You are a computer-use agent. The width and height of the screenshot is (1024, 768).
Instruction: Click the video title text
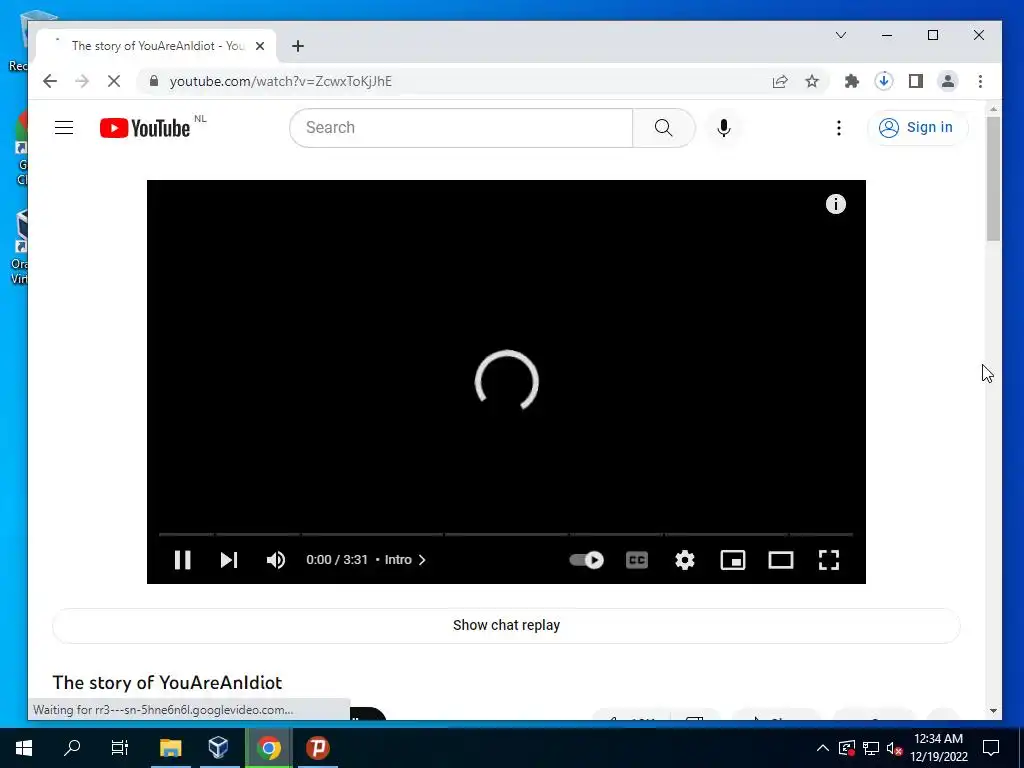167,682
